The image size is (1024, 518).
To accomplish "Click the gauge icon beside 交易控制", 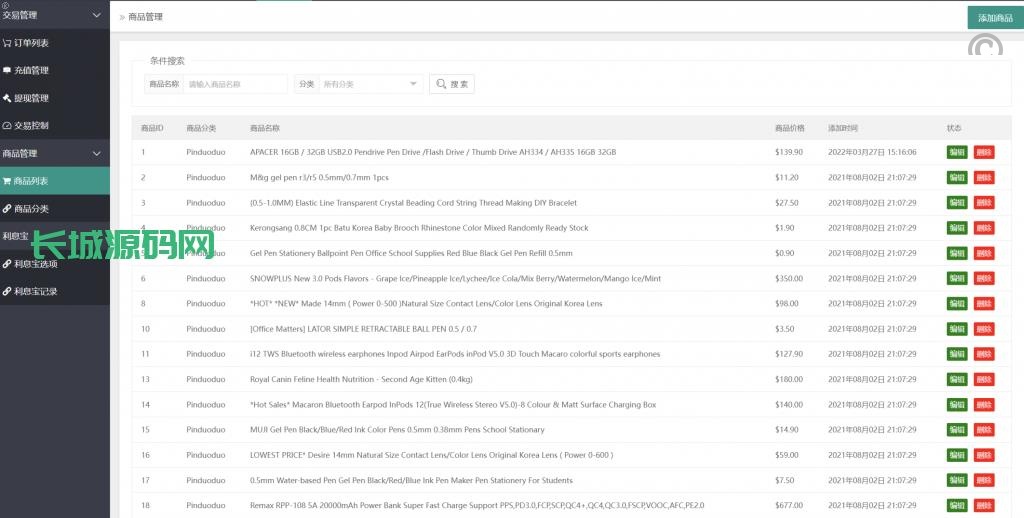I will pyautogui.click(x=7, y=126).
